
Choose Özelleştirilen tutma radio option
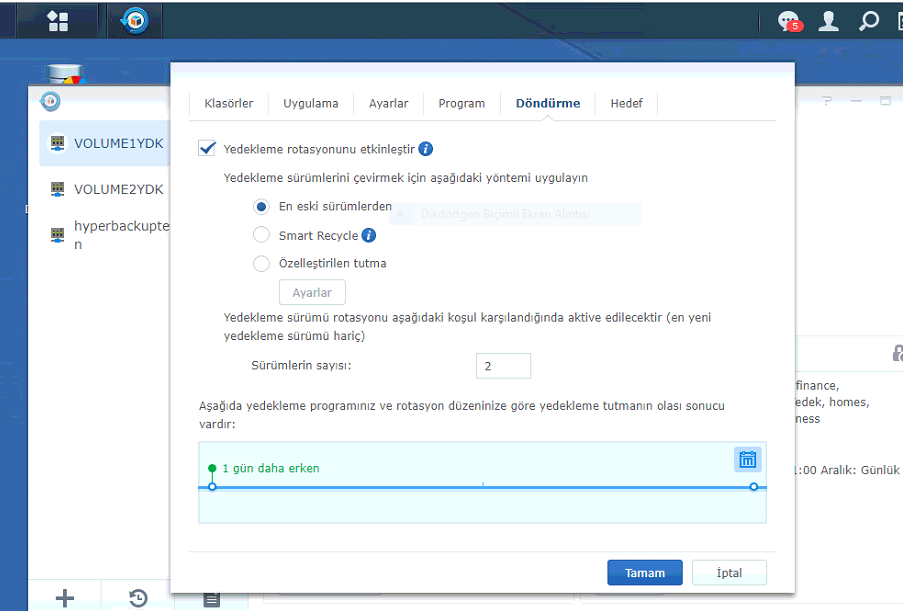tap(261, 264)
